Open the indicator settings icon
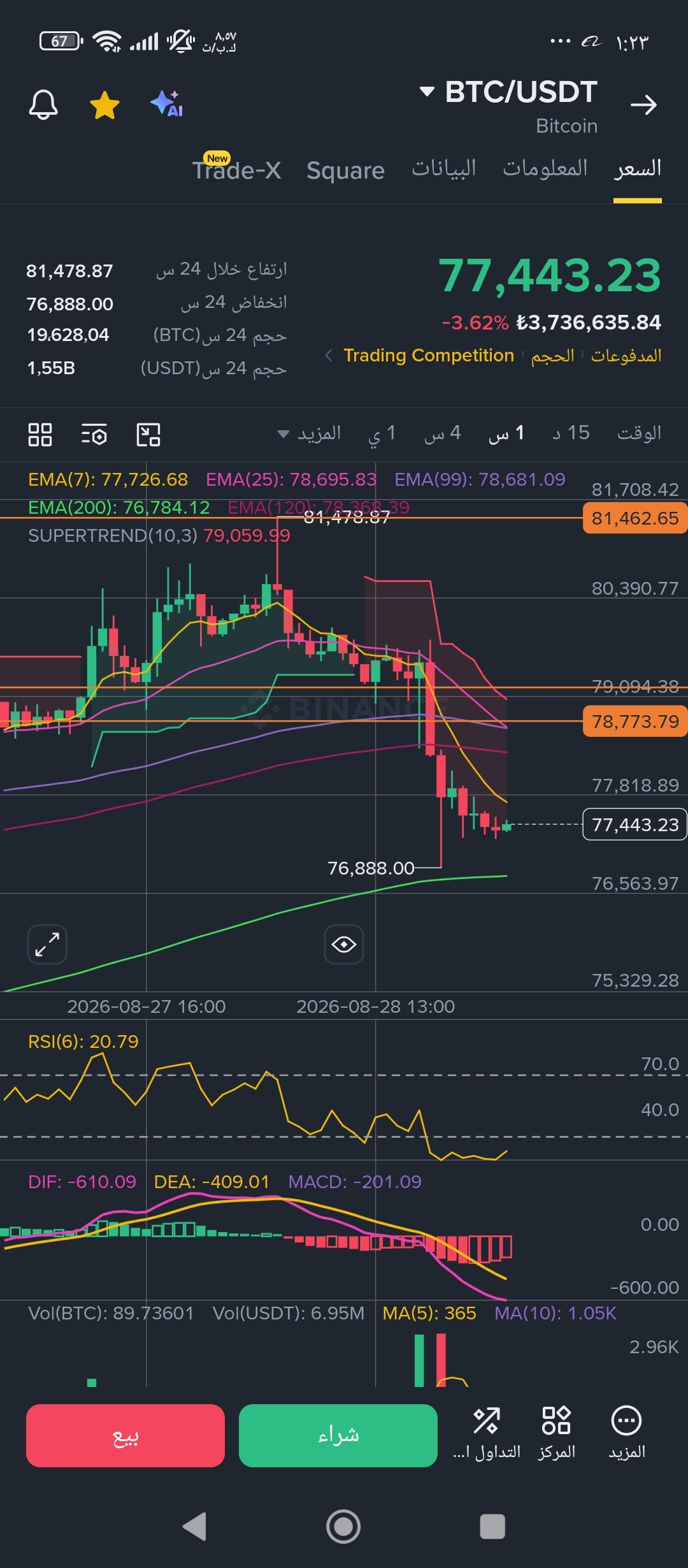This screenshot has height=1568, width=688. [94, 435]
